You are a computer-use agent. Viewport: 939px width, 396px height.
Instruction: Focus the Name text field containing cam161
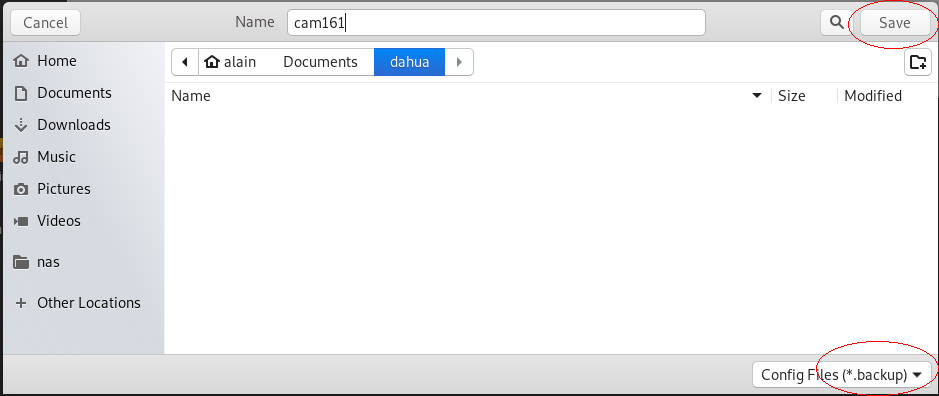[x=496, y=23]
